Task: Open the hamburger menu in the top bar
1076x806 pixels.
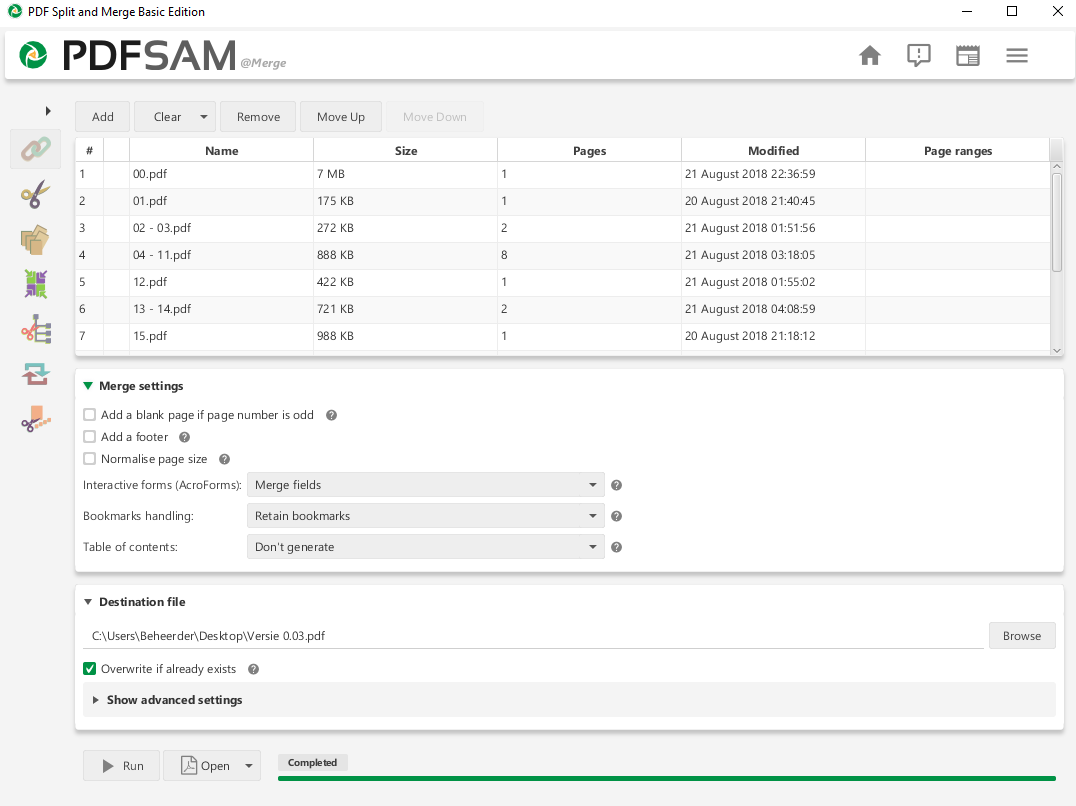Action: (x=1017, y=56)
